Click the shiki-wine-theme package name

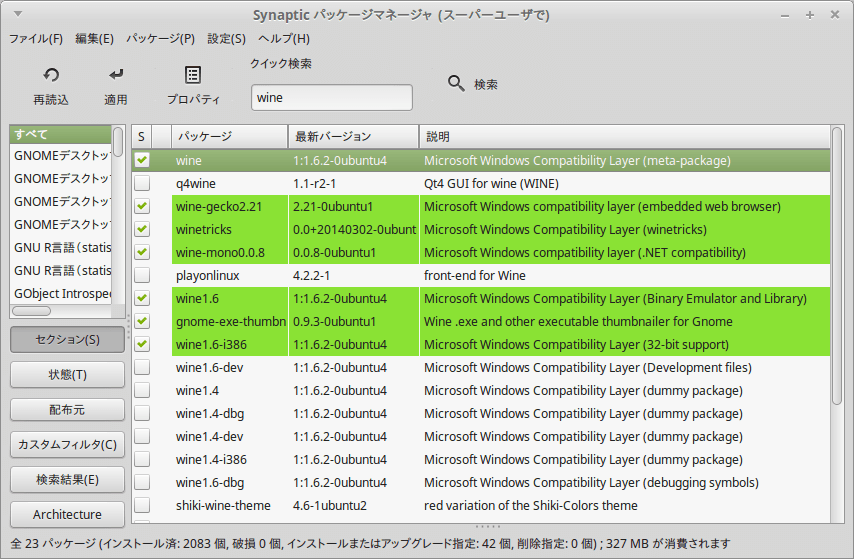coord(223,505)
